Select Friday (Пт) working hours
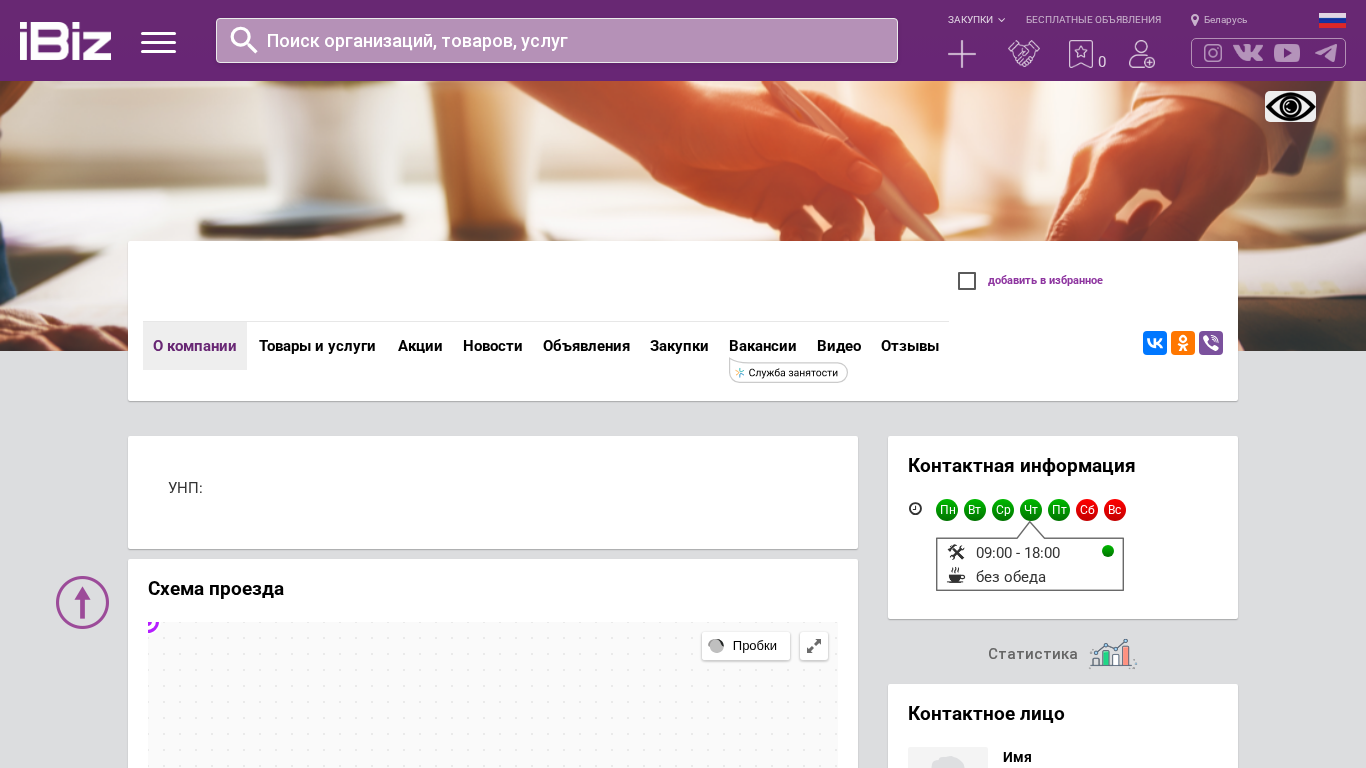Viewport: 1366px width, 768px height. tap(1059, 510)
